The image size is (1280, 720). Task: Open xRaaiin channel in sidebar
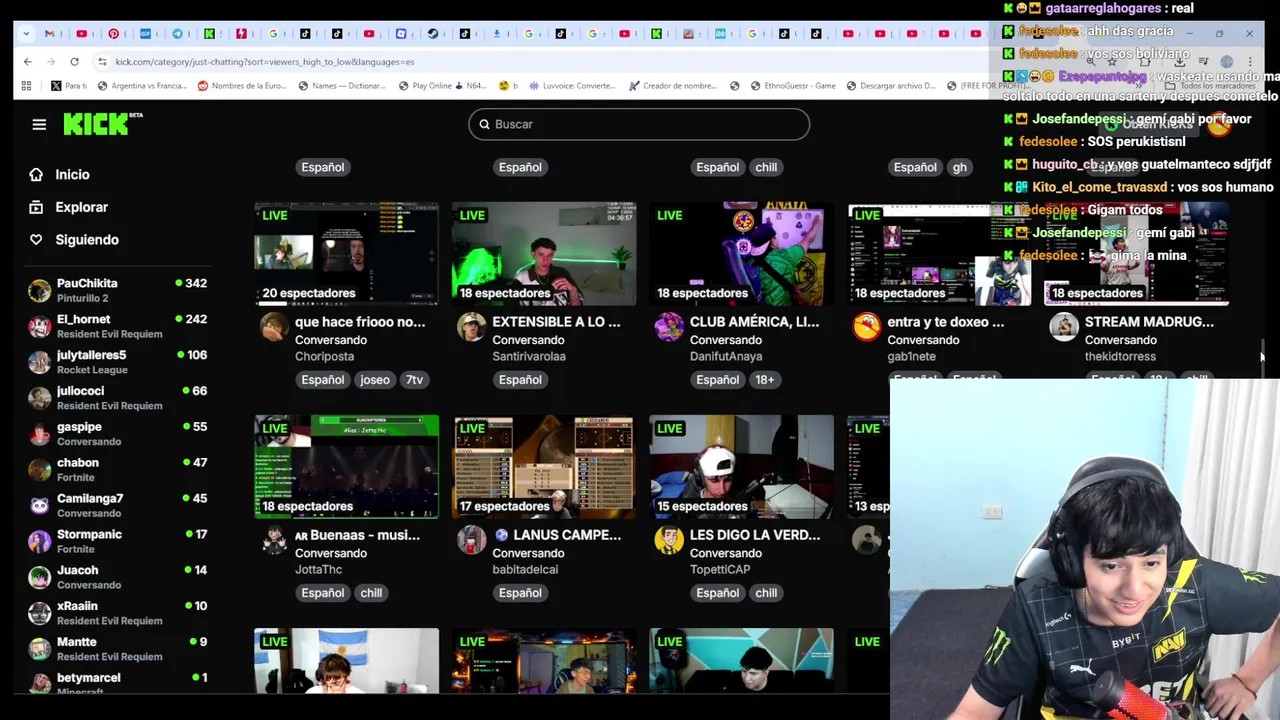[118, 613]
